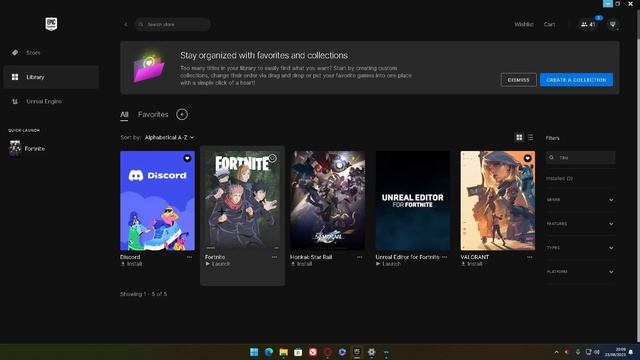Open Microsoft Edge from taskbar
The image size is (640, 360).
pyautogui.click(x=269, y=352)
